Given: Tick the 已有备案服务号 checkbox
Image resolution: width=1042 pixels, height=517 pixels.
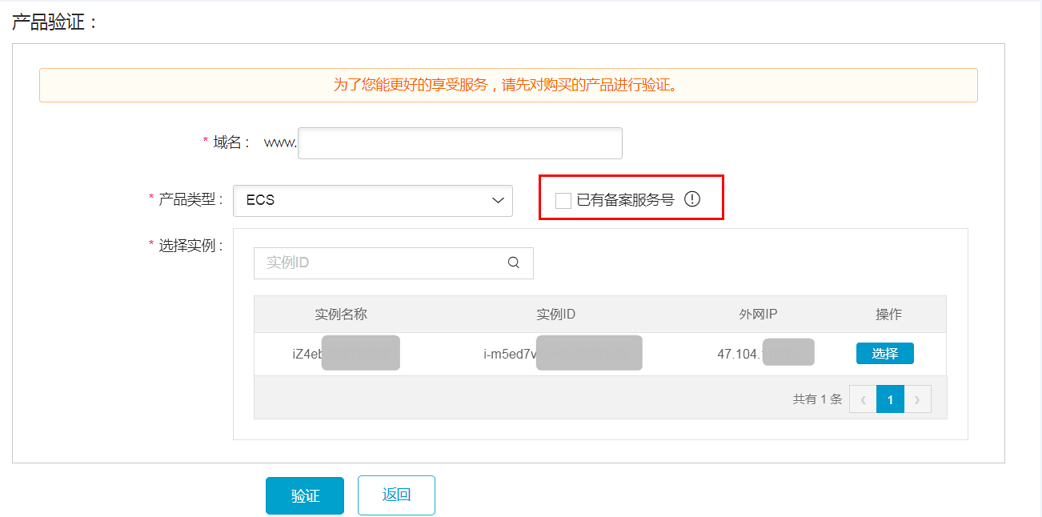Looking at the screenshot, I should click(x=563, y=200).
